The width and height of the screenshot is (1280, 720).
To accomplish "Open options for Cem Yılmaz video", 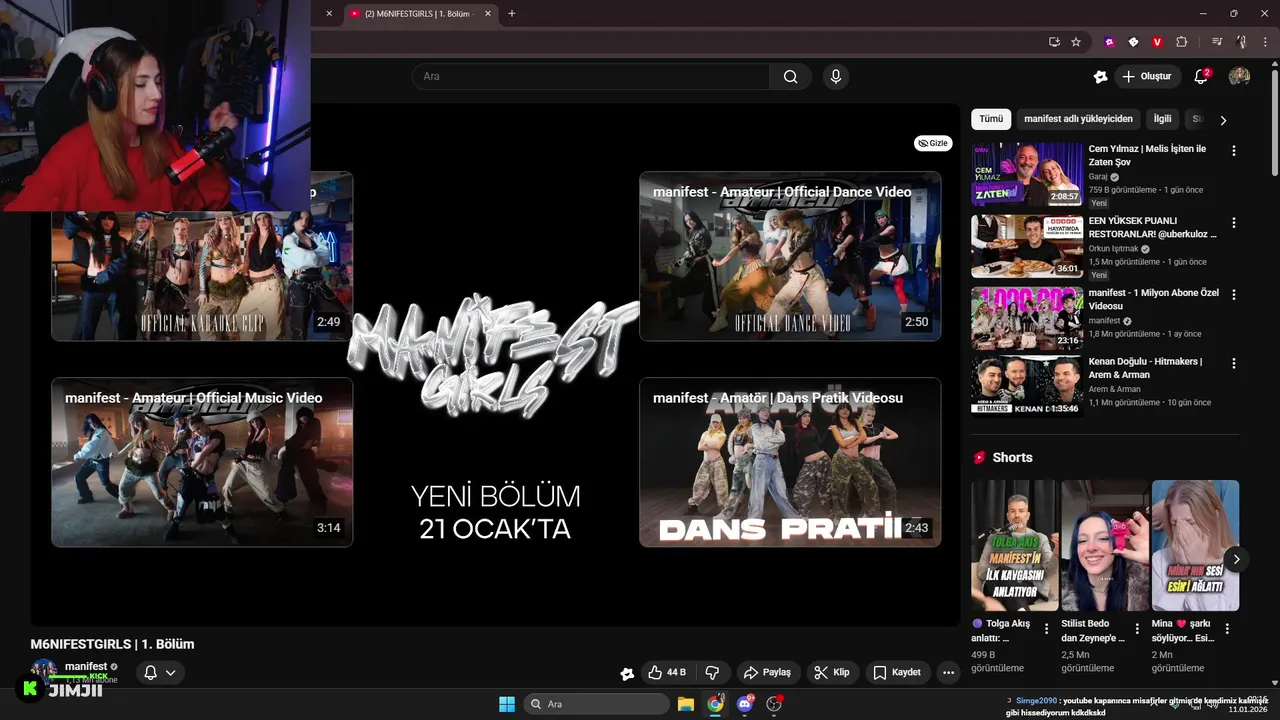I will pyautogui.click(x=1234, y=151).
